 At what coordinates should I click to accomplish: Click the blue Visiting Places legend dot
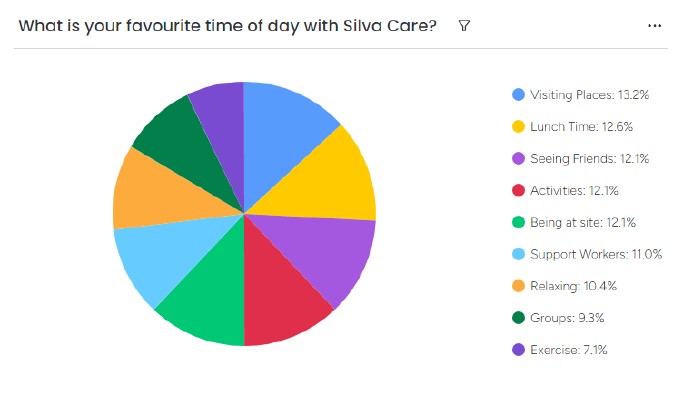[x=518, y=95]
